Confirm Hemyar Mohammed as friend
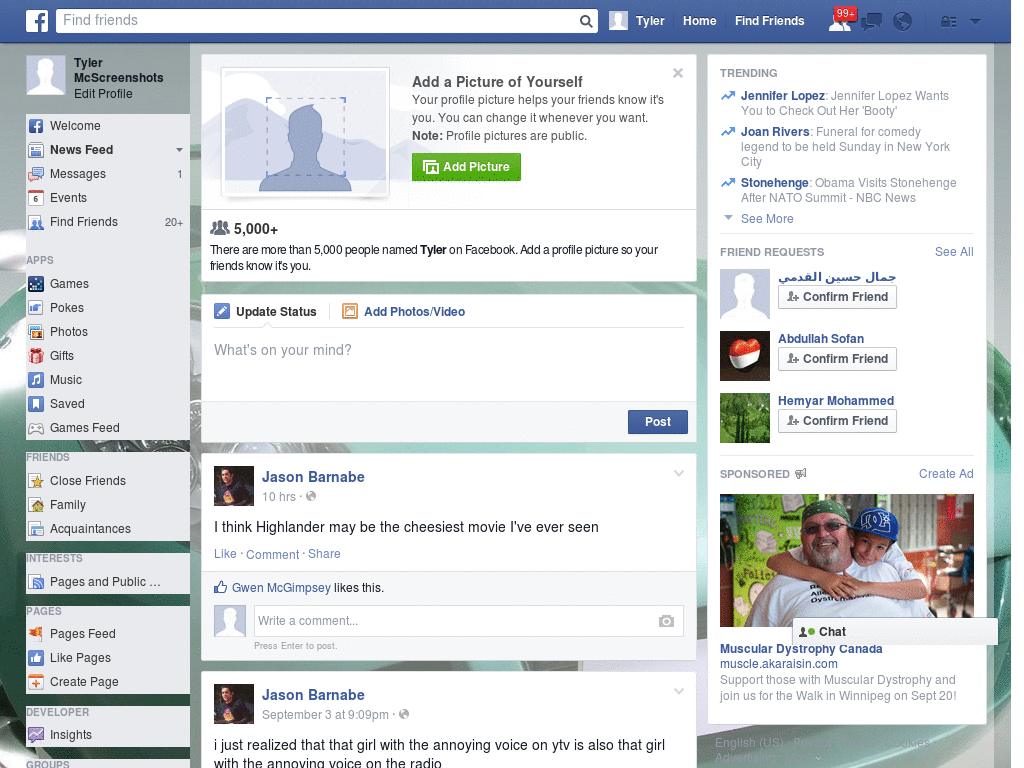 (837, 421)
